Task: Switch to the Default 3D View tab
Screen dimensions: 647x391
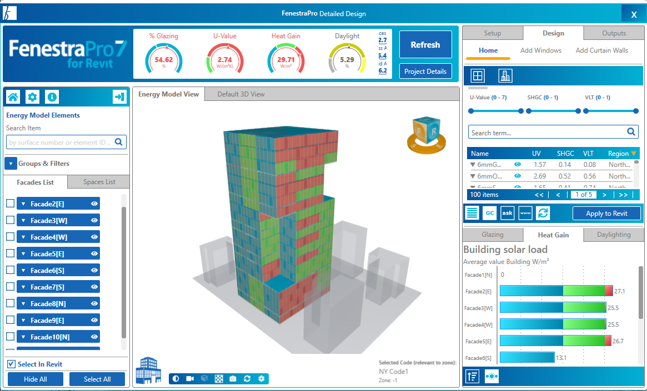Action: (x=241, y=94)
